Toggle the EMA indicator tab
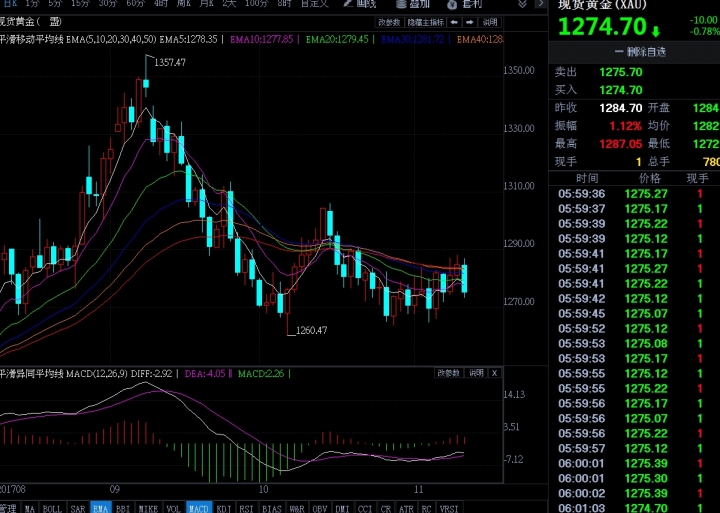 coord(100,508)
